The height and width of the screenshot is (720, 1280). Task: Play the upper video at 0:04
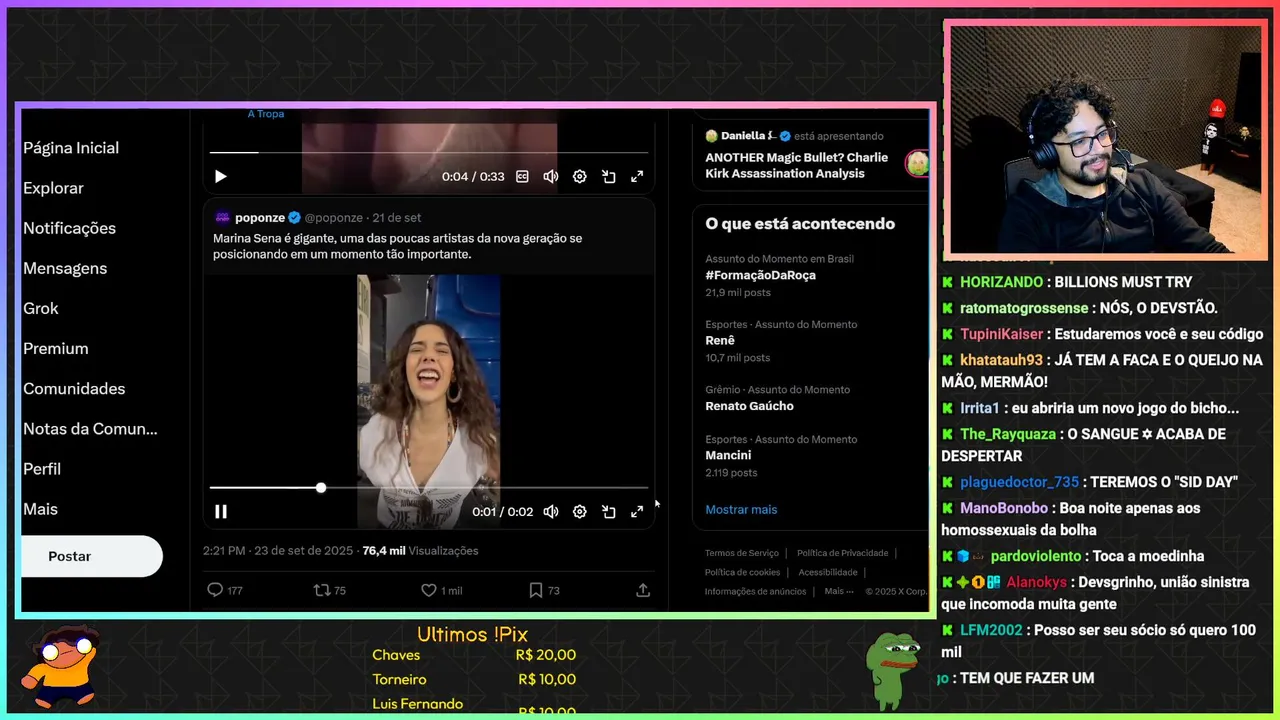(x=221, y=177)
